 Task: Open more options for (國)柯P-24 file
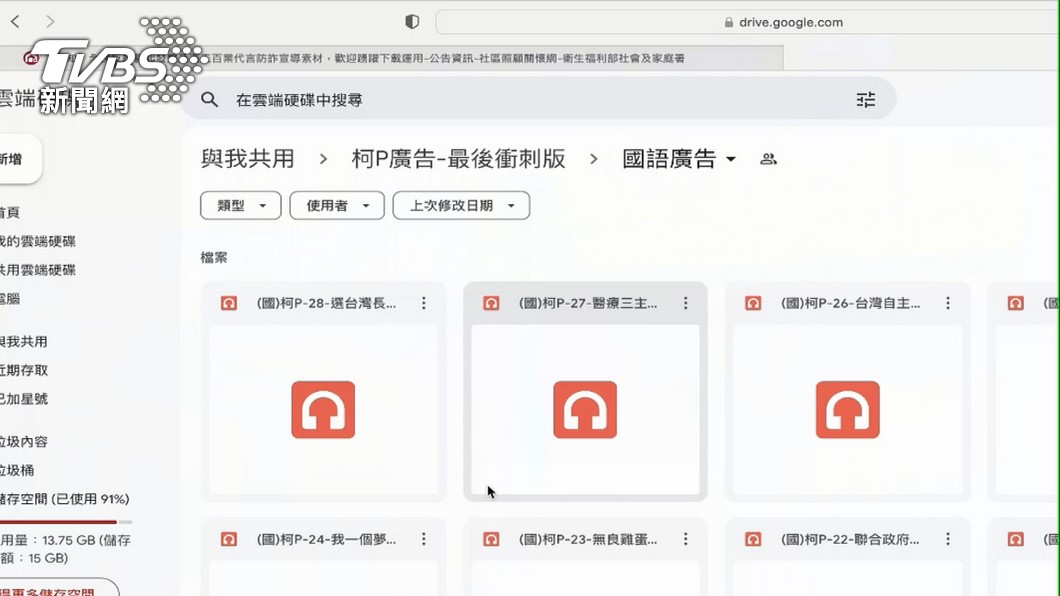424,539
